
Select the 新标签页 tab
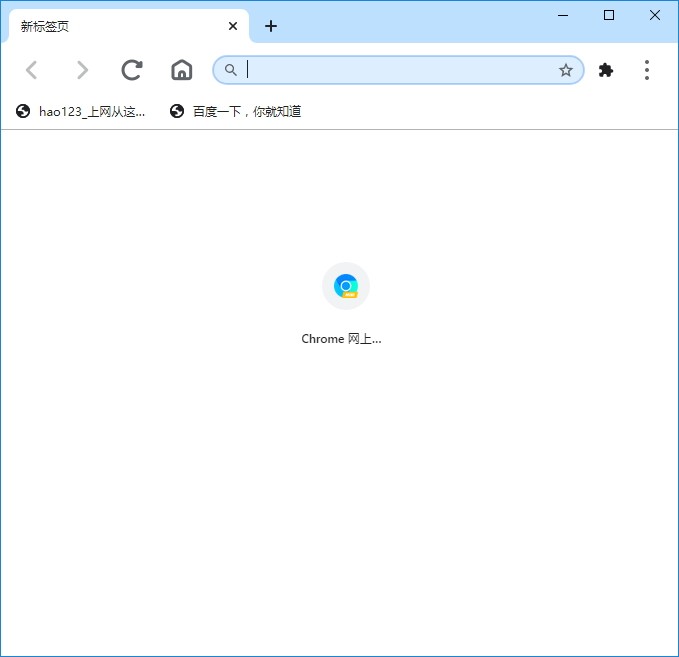click(x=128, y=26)
